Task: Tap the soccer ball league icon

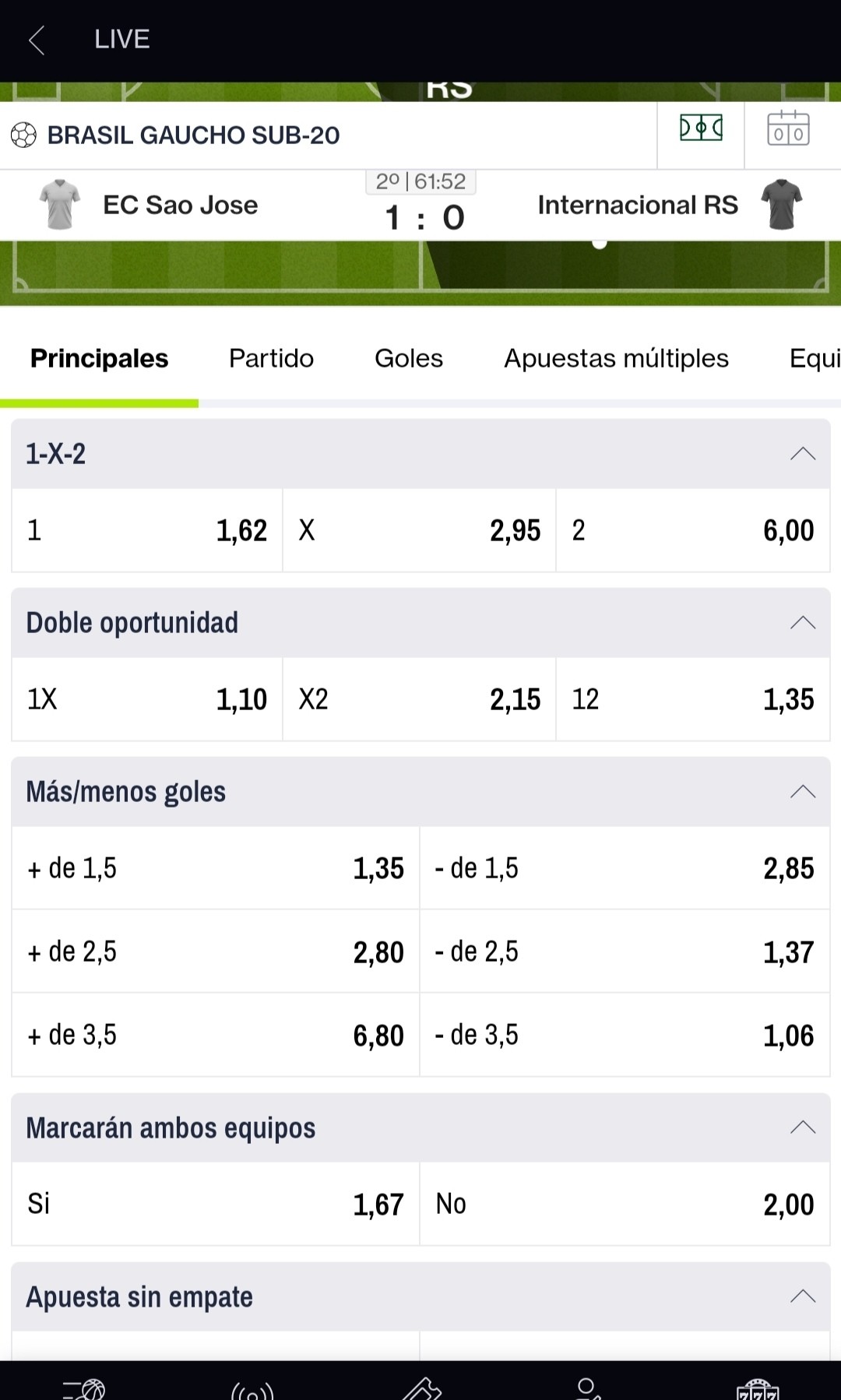Action: click(23, 135)
